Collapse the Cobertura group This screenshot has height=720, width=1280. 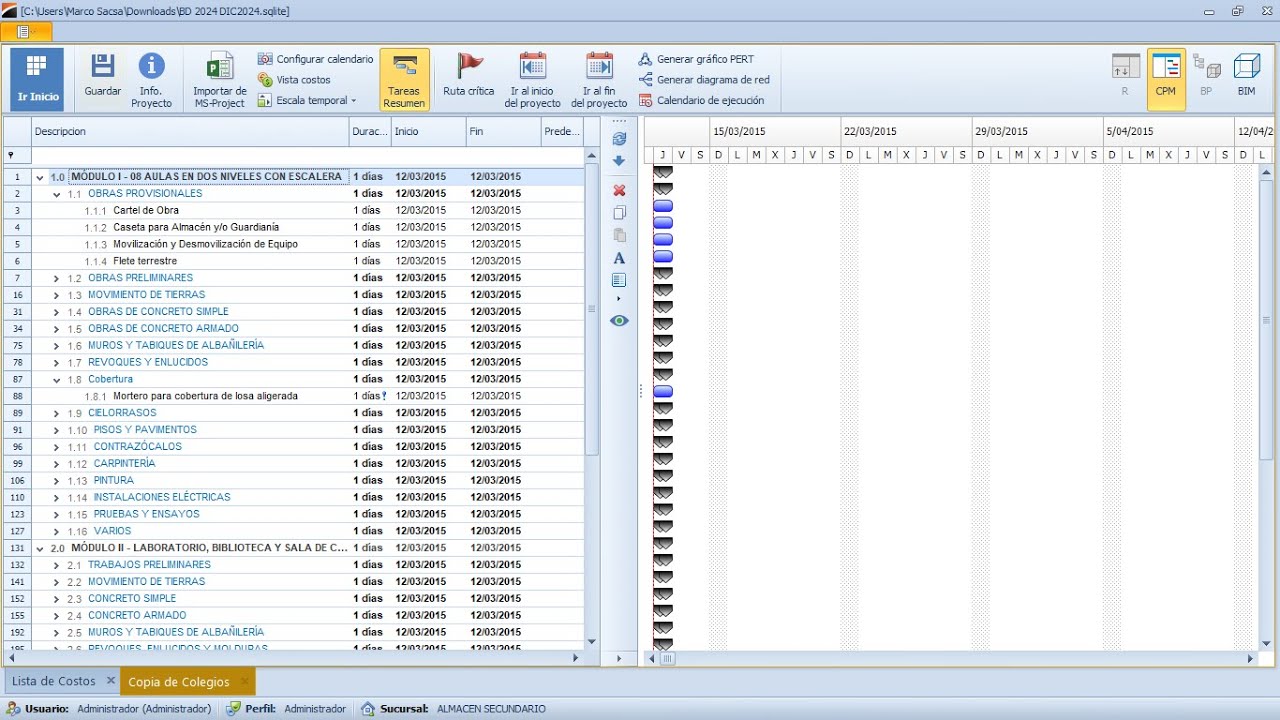tap(57, 380)
